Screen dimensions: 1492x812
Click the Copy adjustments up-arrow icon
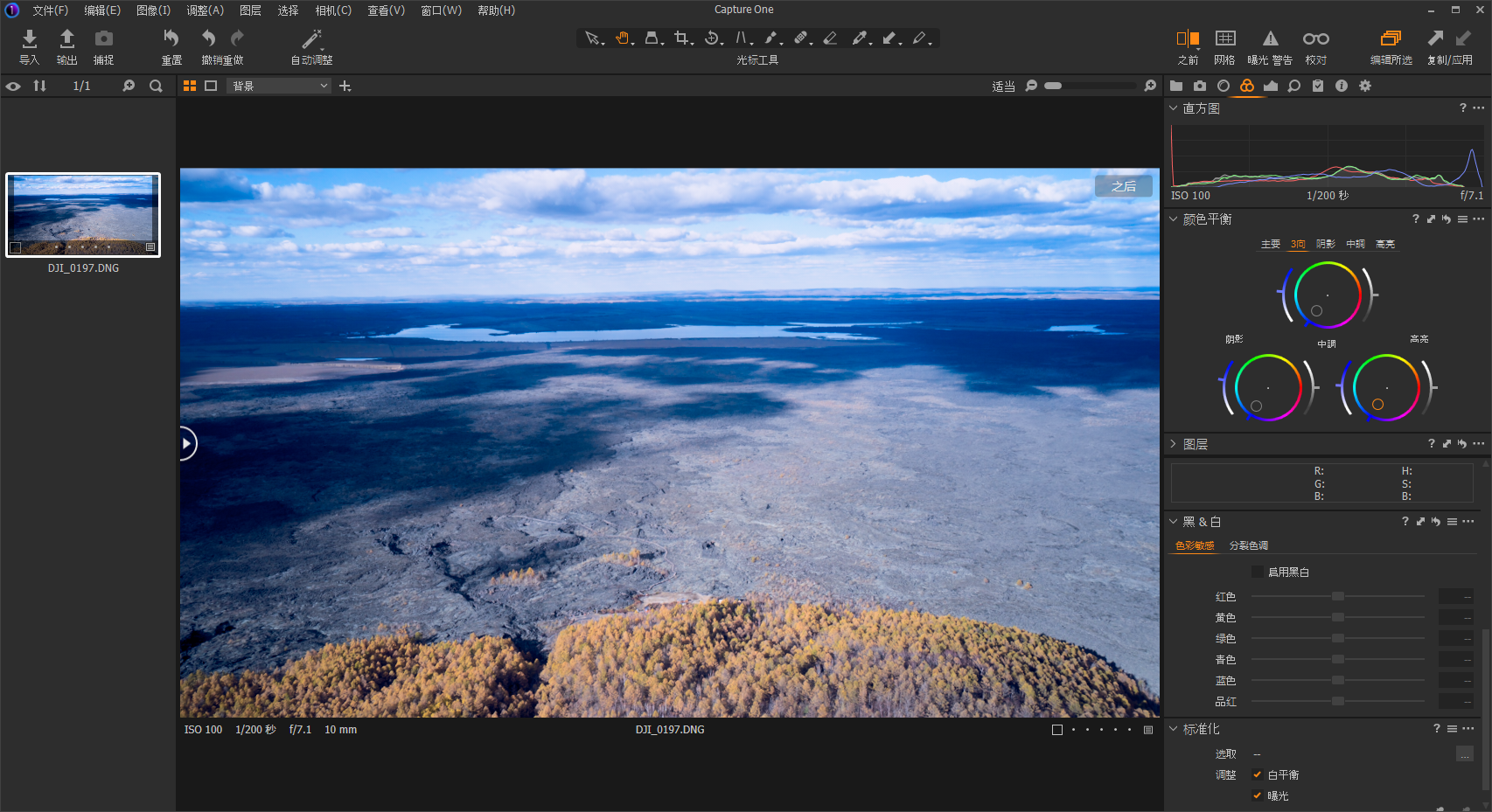pos(1435,38)
